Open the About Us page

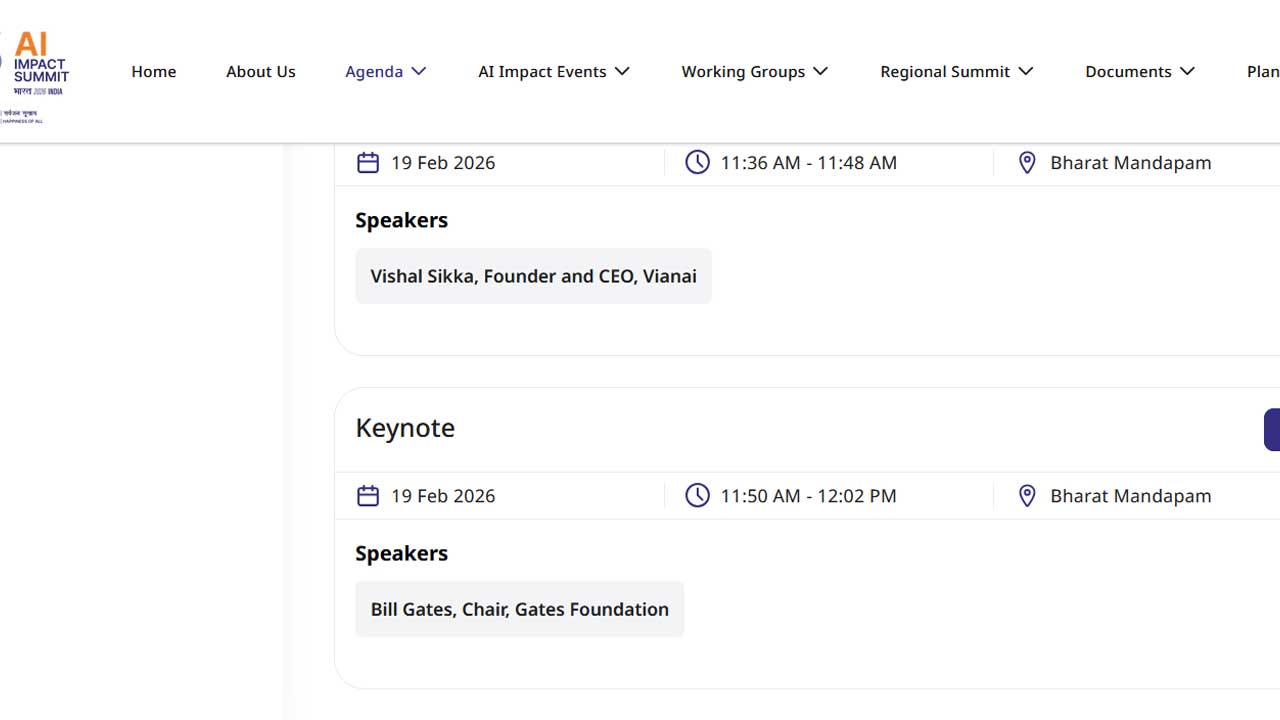[x=261, y=71]
